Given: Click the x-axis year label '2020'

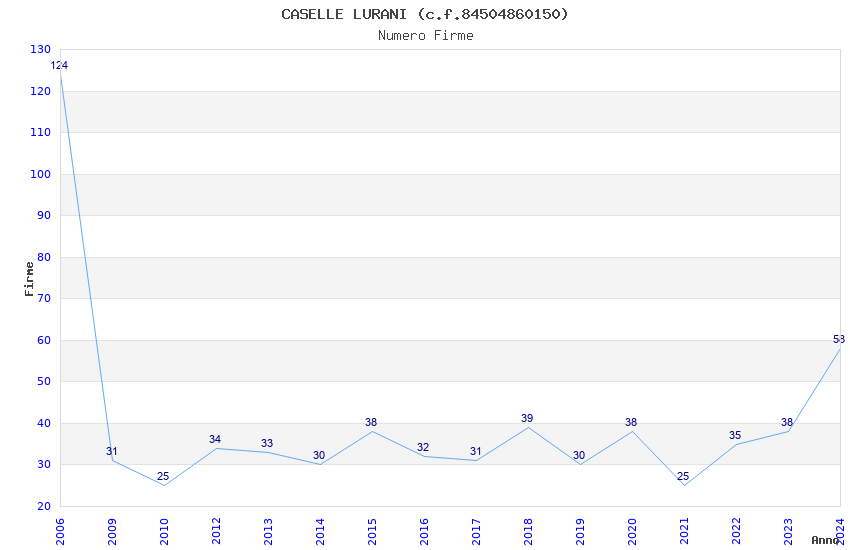Looking at the screenshot, I should 633,532.
